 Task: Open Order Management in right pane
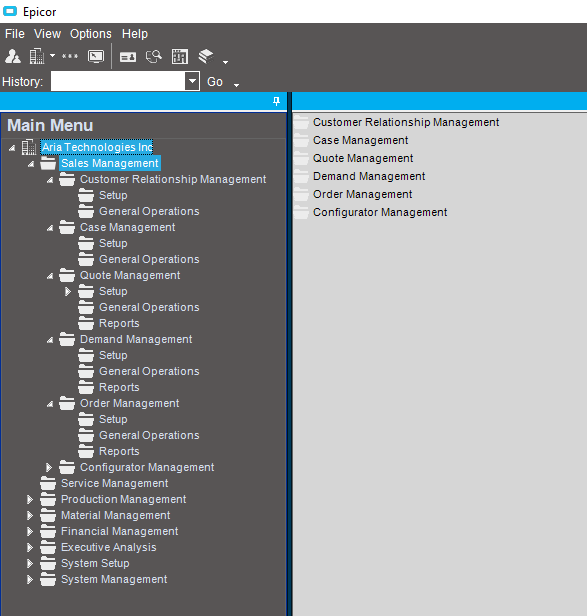(x=362, y=194)
